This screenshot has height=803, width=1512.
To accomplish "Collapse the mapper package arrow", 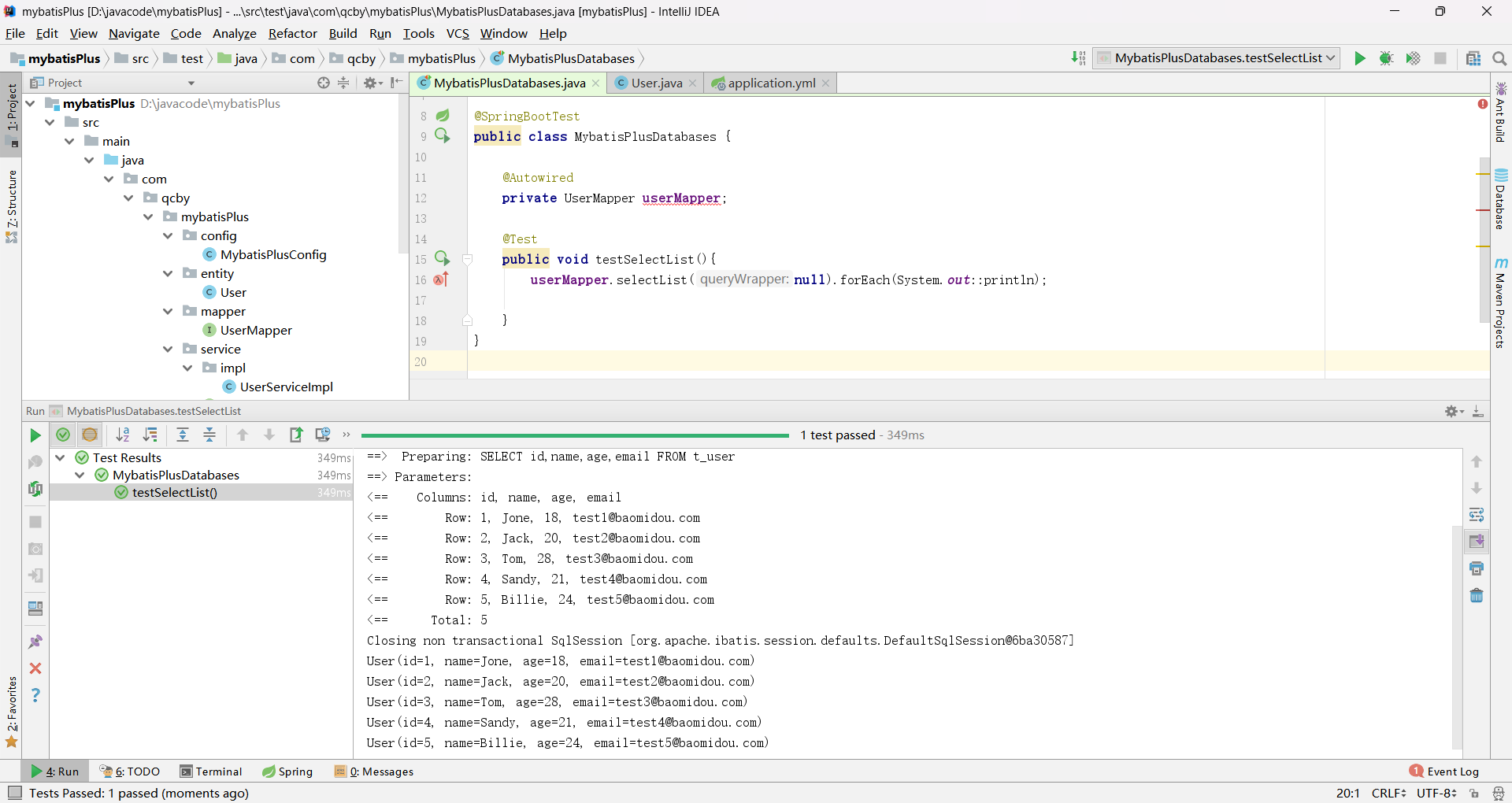I will coord(168,311).
